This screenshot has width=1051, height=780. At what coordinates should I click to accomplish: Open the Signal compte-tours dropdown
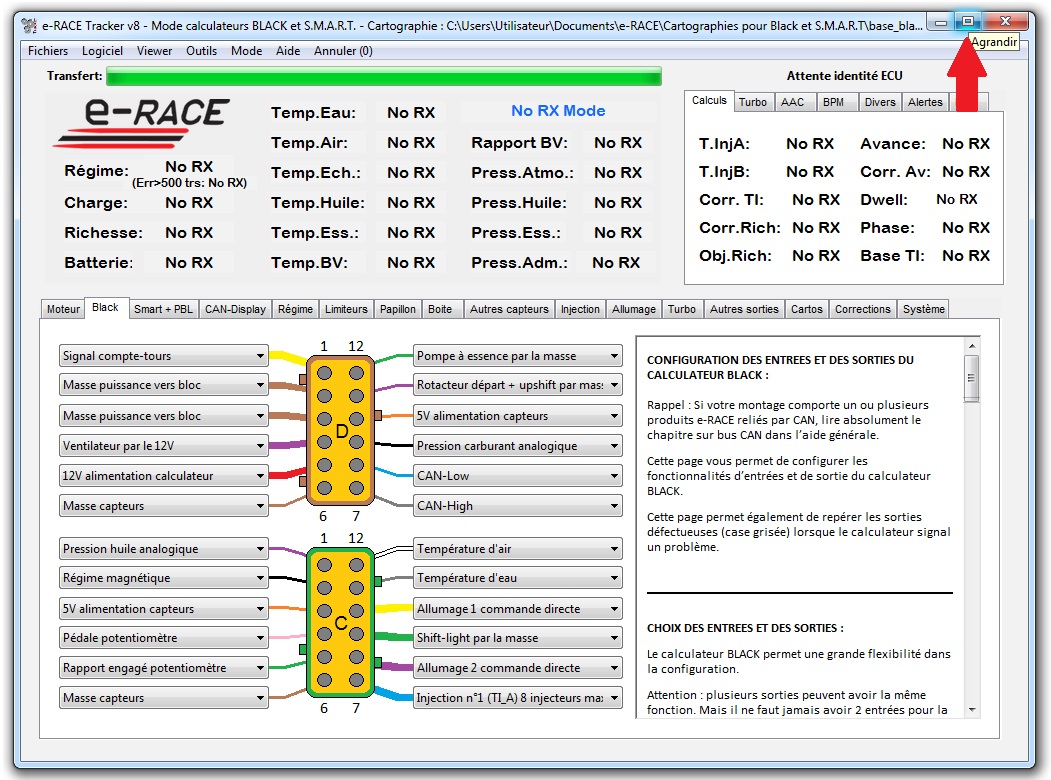(x=260, y=356)
